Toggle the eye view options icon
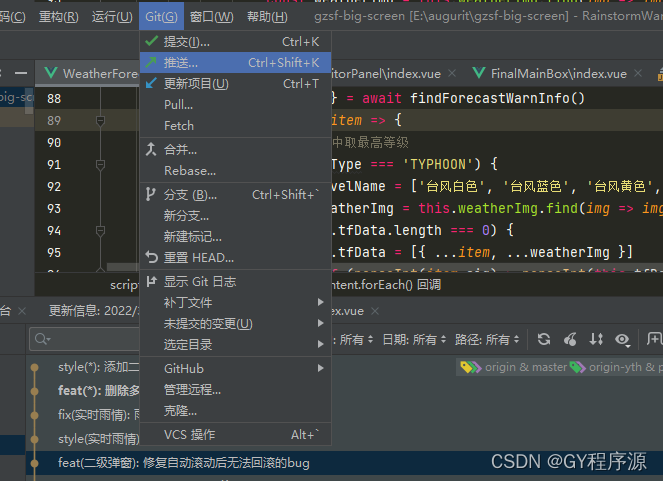Viewport: 663px width, 481px height. point(622,339)
